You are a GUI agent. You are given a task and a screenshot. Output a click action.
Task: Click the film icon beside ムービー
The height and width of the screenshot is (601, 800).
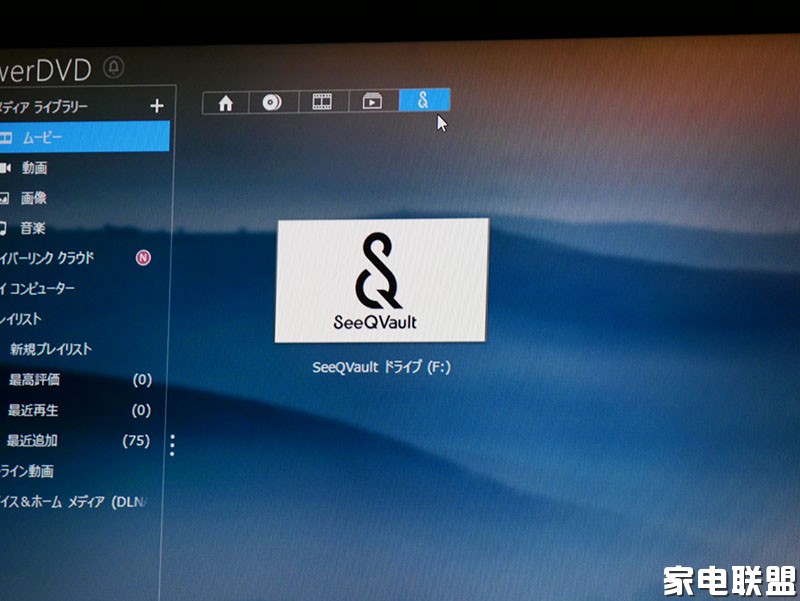pyautogui.click(x=6, y=138)
